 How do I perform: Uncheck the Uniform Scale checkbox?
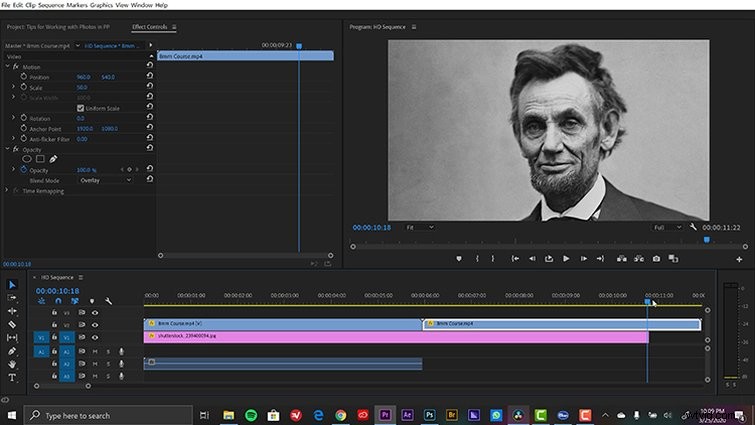coord(80,108)
